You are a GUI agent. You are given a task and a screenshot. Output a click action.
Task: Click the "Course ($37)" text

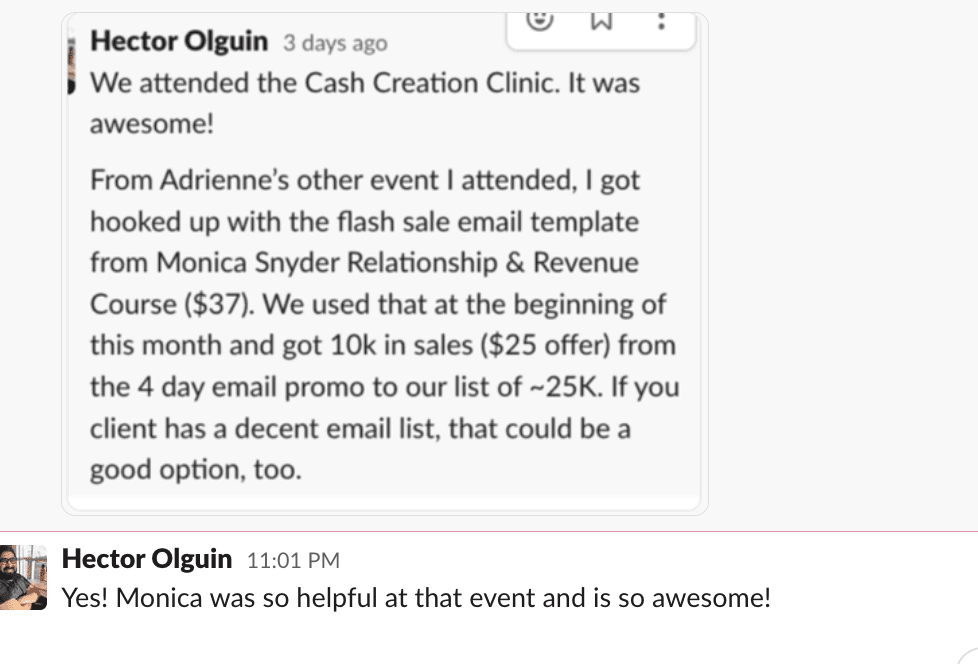coord(164,305)
